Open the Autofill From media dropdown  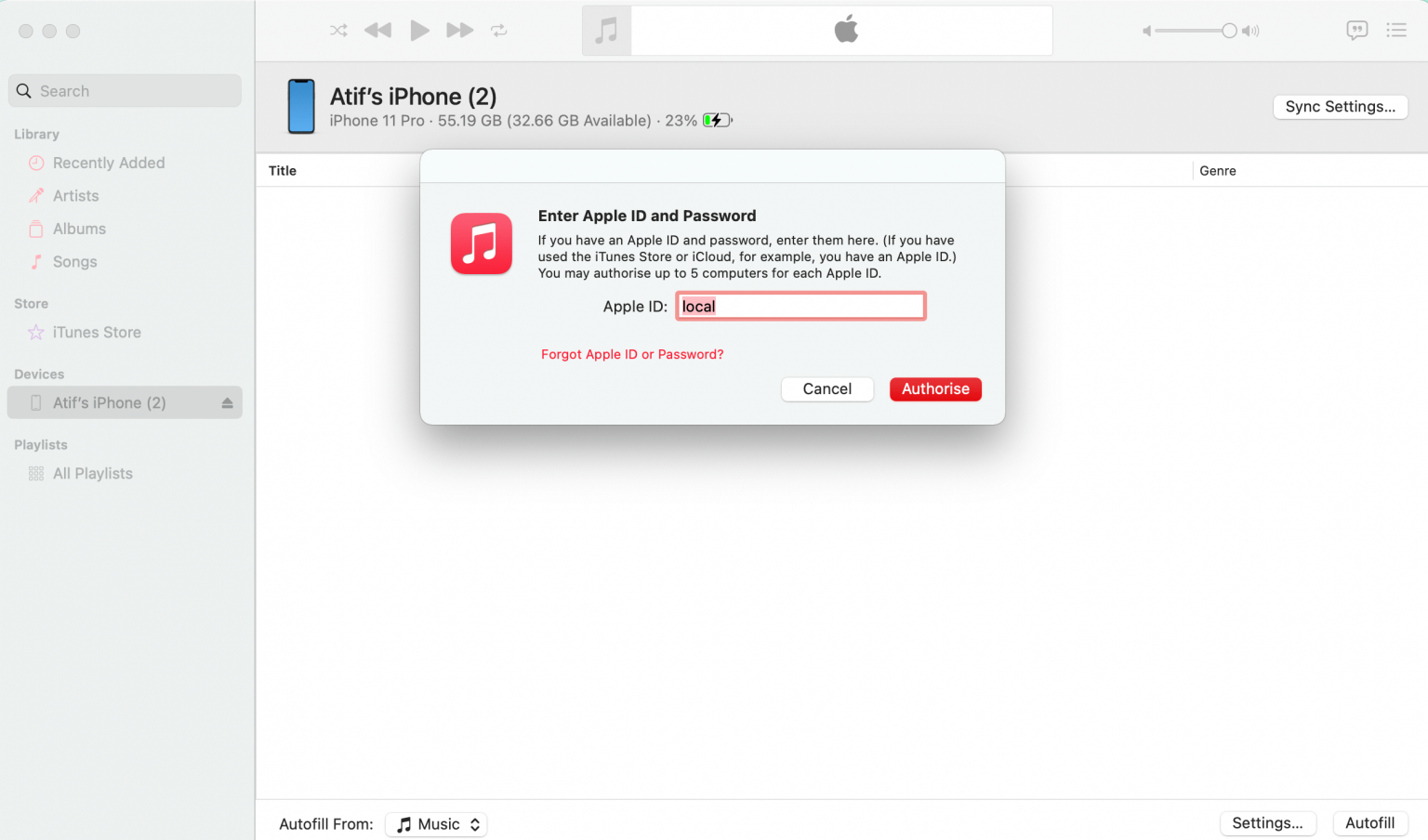point(436,824)
